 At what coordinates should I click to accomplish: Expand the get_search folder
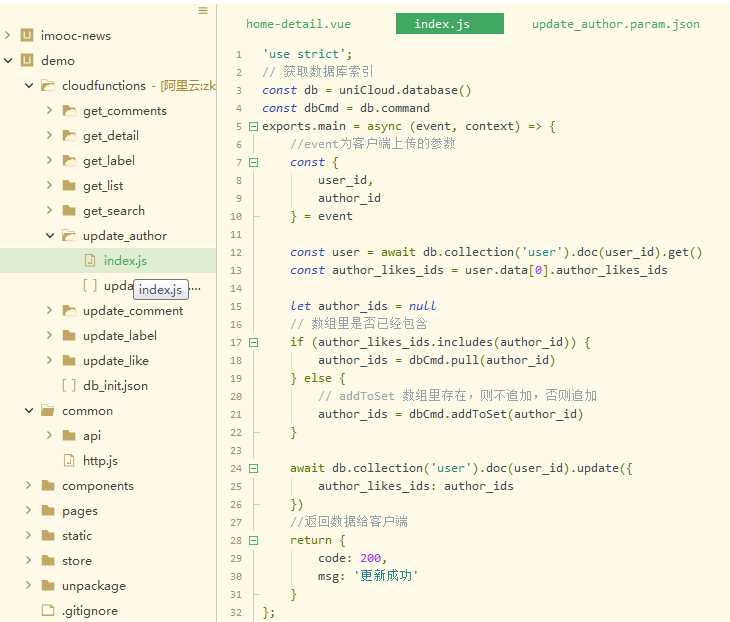point(49,210)
